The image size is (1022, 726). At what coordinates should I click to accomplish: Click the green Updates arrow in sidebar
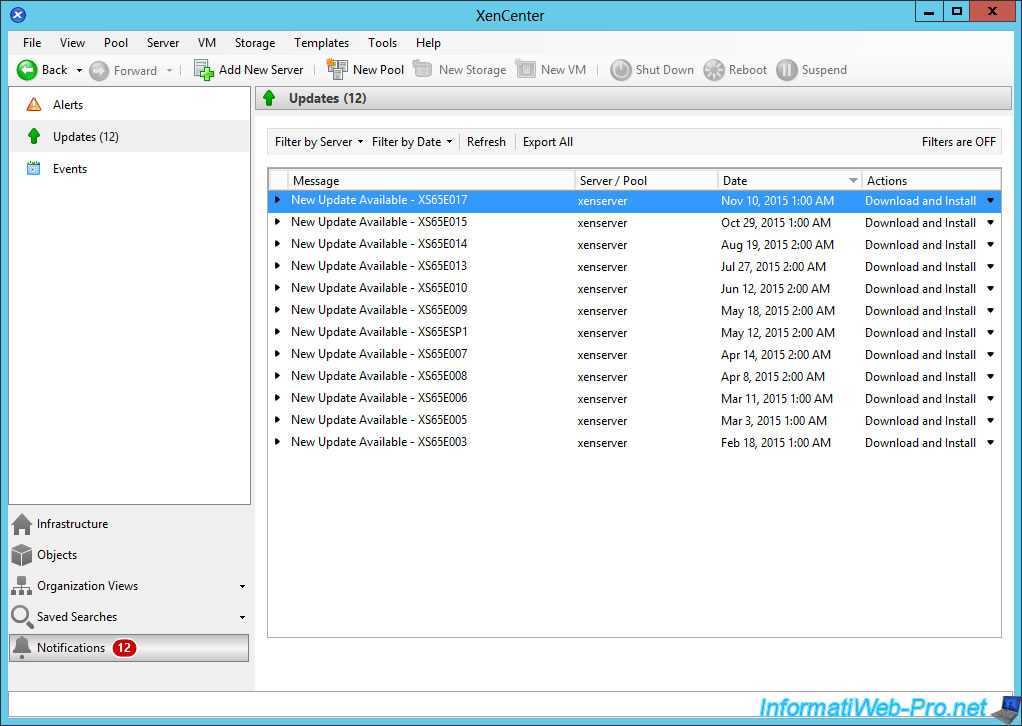pyautogui.click(x=34, y=136)
